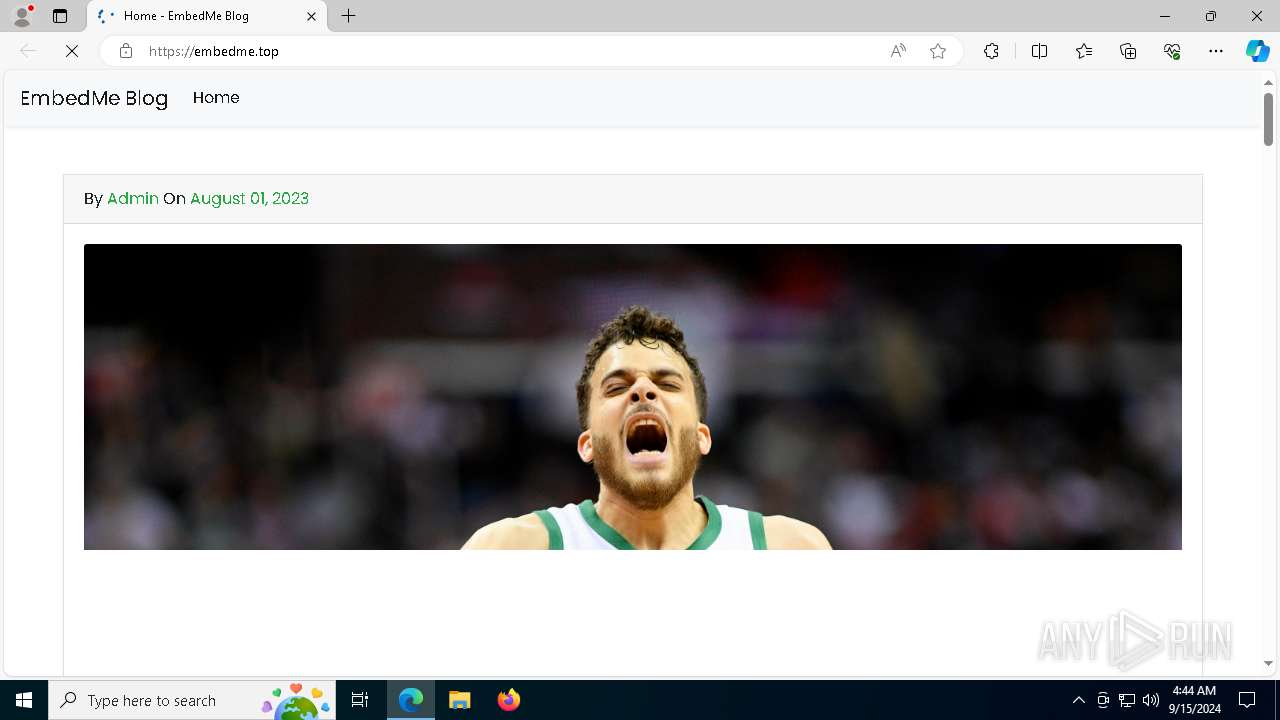Screen dimensions: 1280x720
Task: Click the page scrollbar up arrow
Action: (1268, 82)
